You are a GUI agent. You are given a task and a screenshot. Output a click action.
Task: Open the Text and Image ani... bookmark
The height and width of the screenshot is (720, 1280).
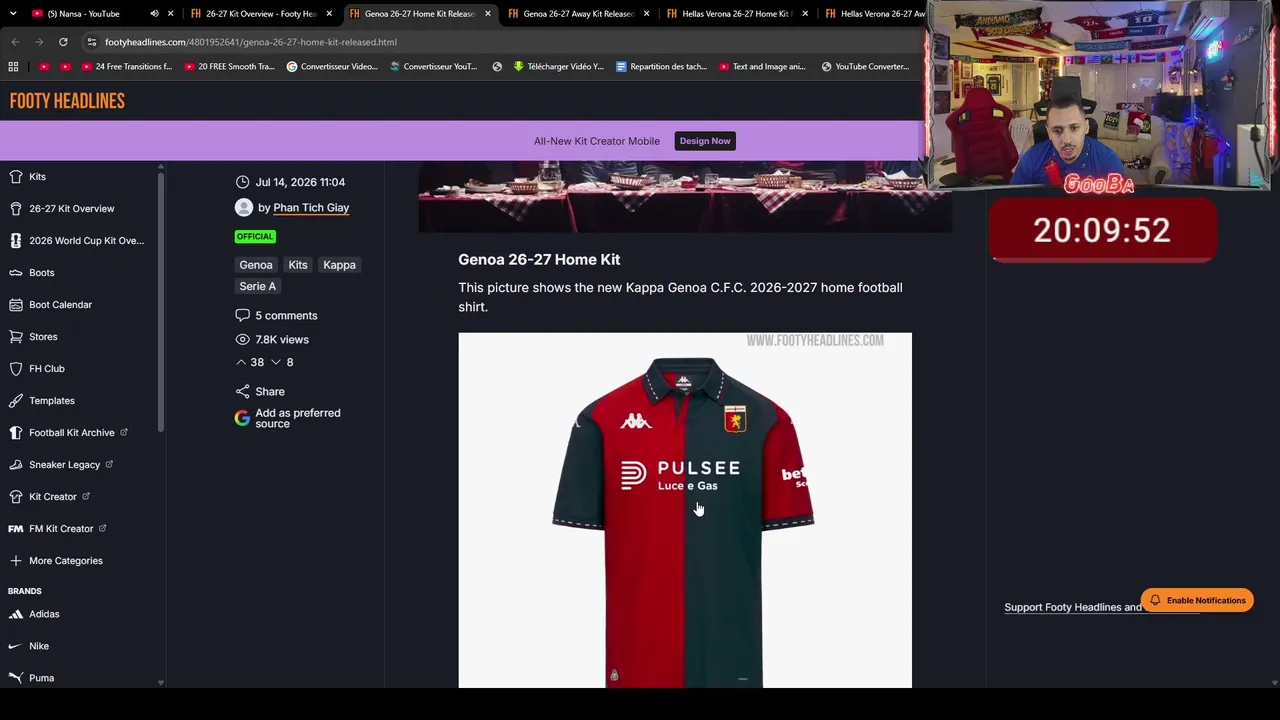762,67
